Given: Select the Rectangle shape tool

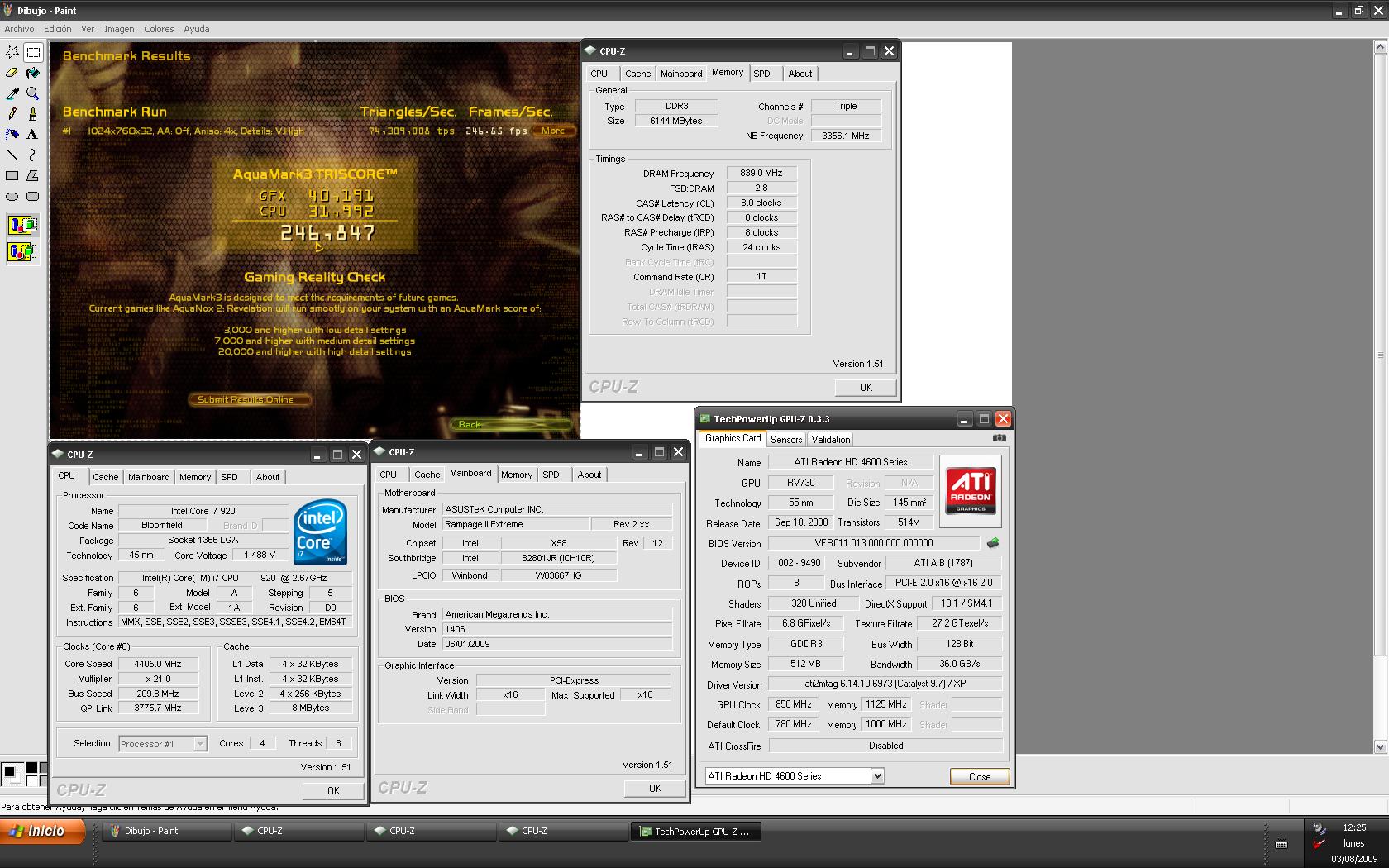Looking at the screenshot, I should tap(12, 175).
